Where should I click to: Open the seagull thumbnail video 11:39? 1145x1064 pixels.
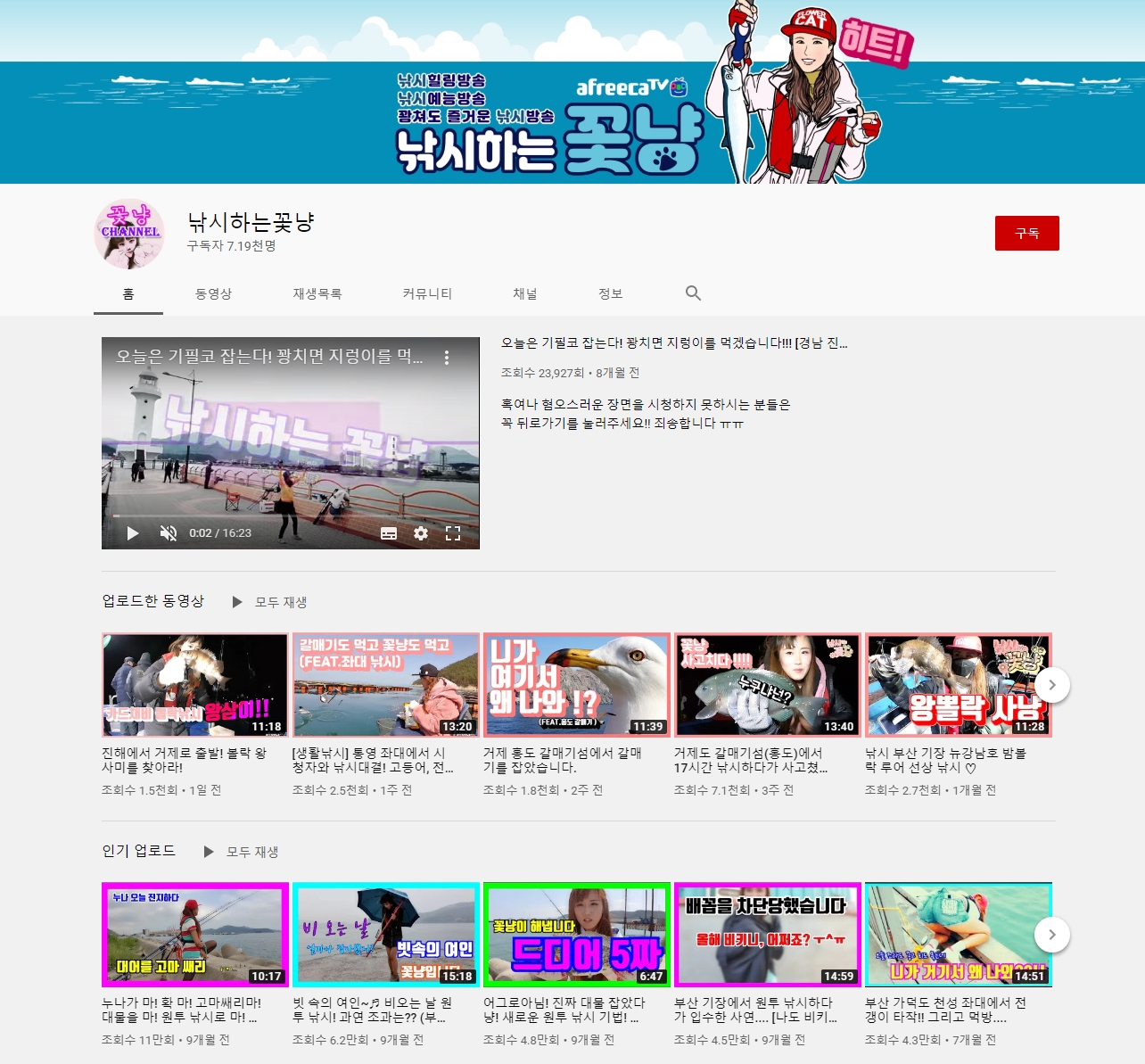pyautogui.click(x=576, y=685)
